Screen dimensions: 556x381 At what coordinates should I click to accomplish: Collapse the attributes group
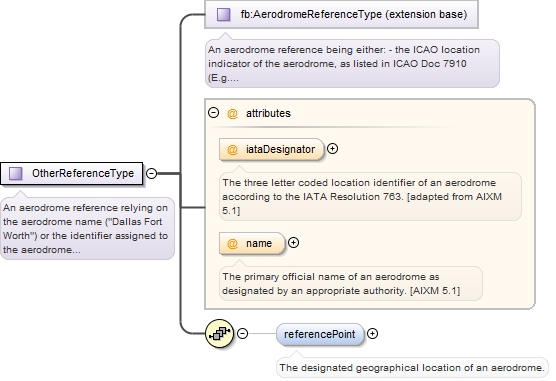(x=213, y=113)
